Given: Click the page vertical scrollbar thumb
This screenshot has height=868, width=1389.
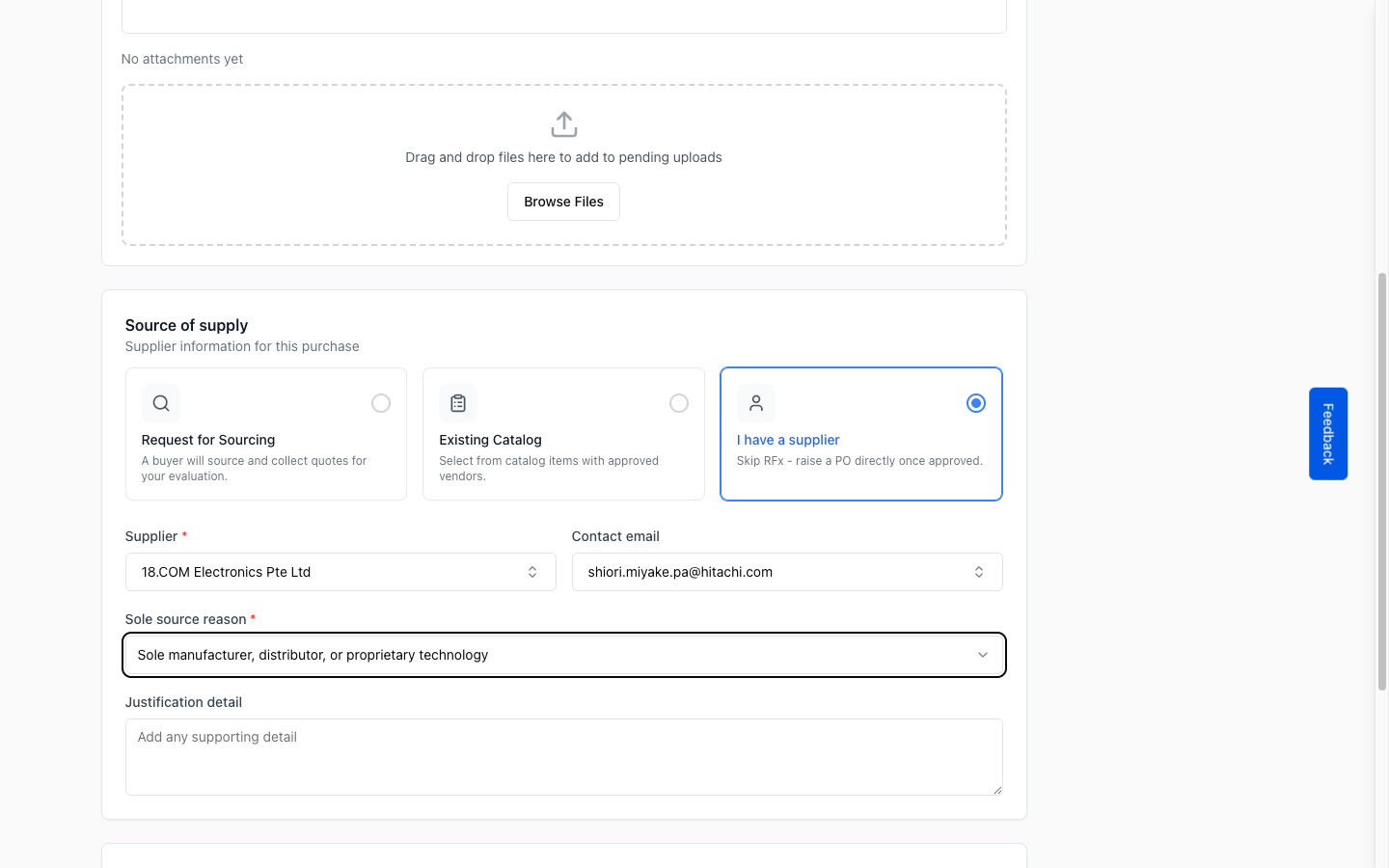Looking at the screenshot, I should 1382,481.
